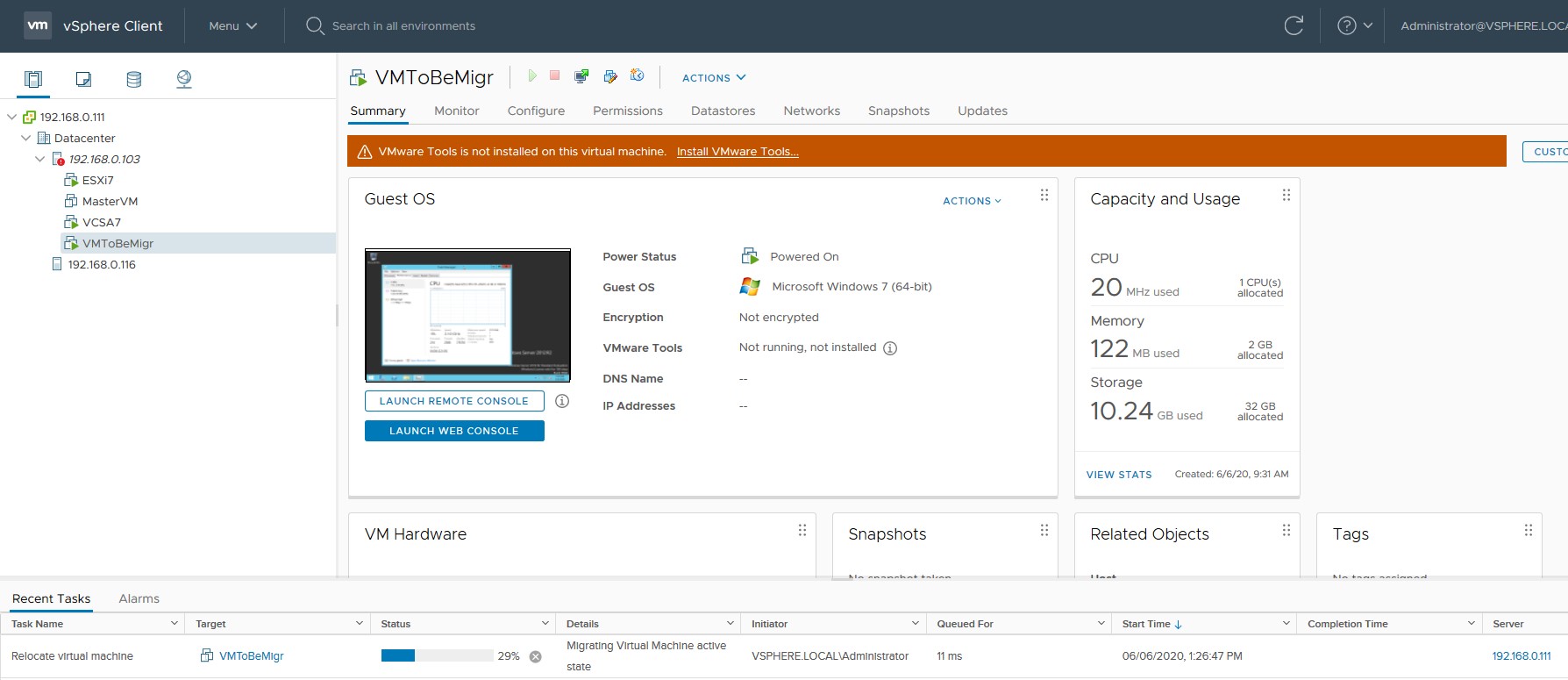Image resolution: width=1568 pixels, height=680 pixels.
Task: Click the VIEW STATS link
Action: point(1119,475)
